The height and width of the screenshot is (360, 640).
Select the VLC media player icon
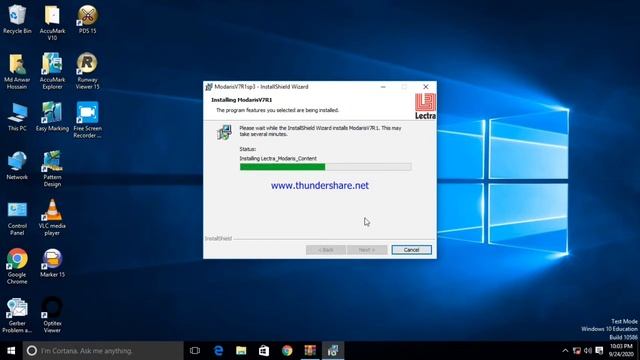52,218
